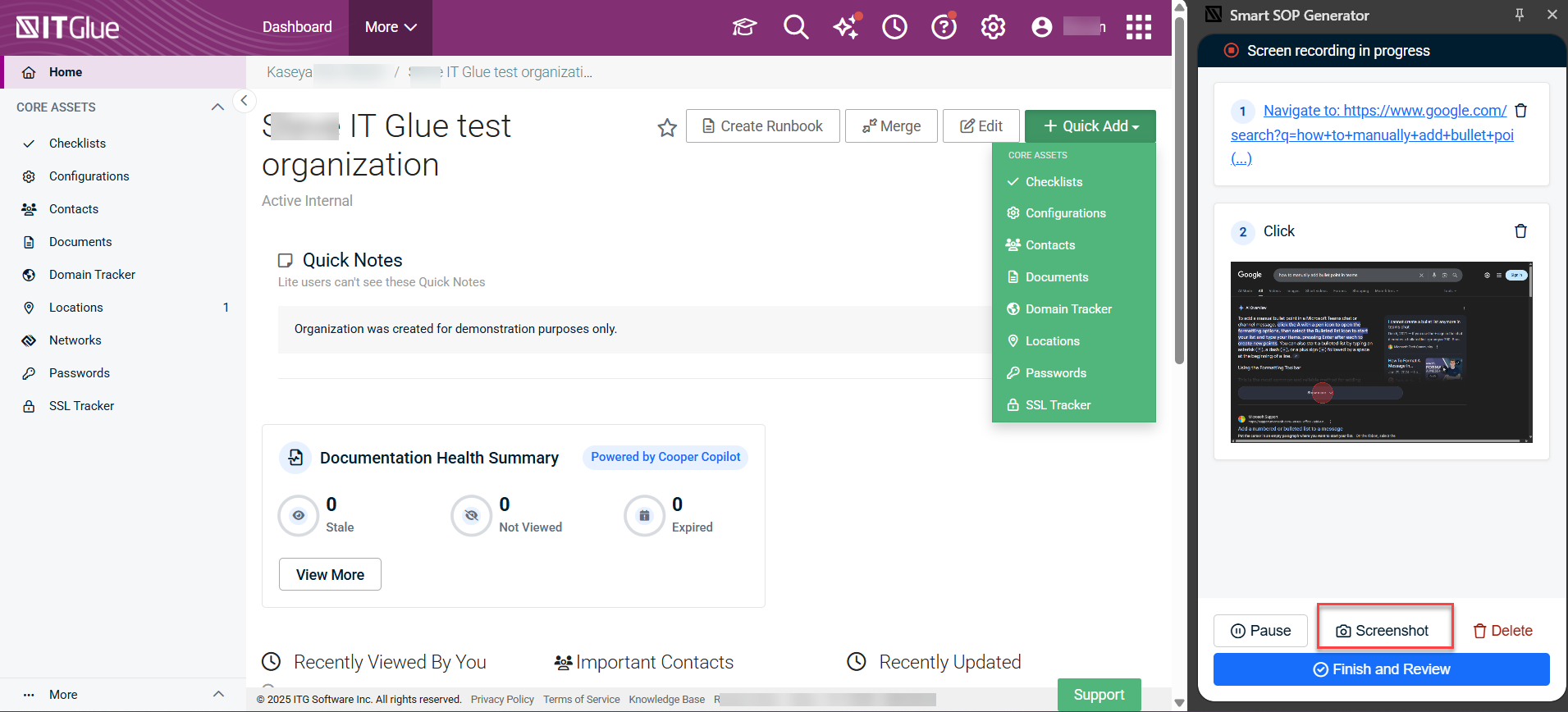The width and height of the screenshot is (1568, 712).
Task: Open the graduation cap learning icon
Action: [744, 27]
